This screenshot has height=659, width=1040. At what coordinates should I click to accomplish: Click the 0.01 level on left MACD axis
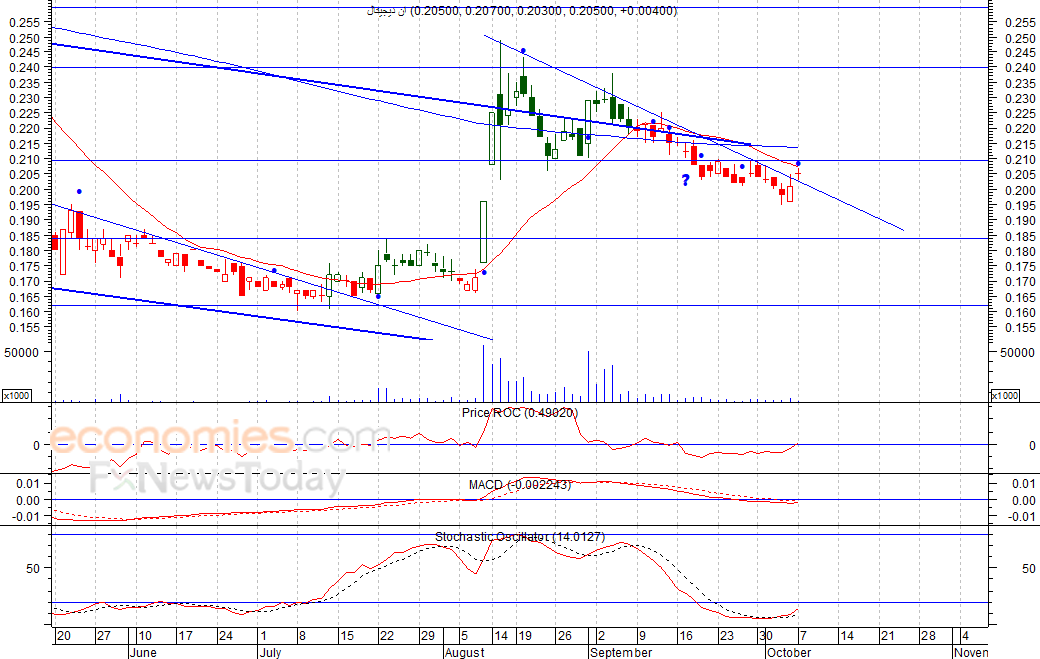tap(29, 483)
